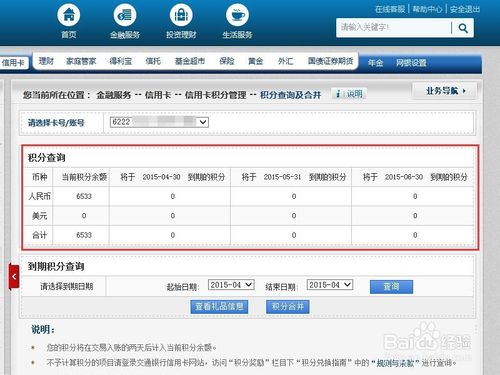
Task: Open the 结束日期 2015-04 dropdown
Action: [x=330, y=285]
